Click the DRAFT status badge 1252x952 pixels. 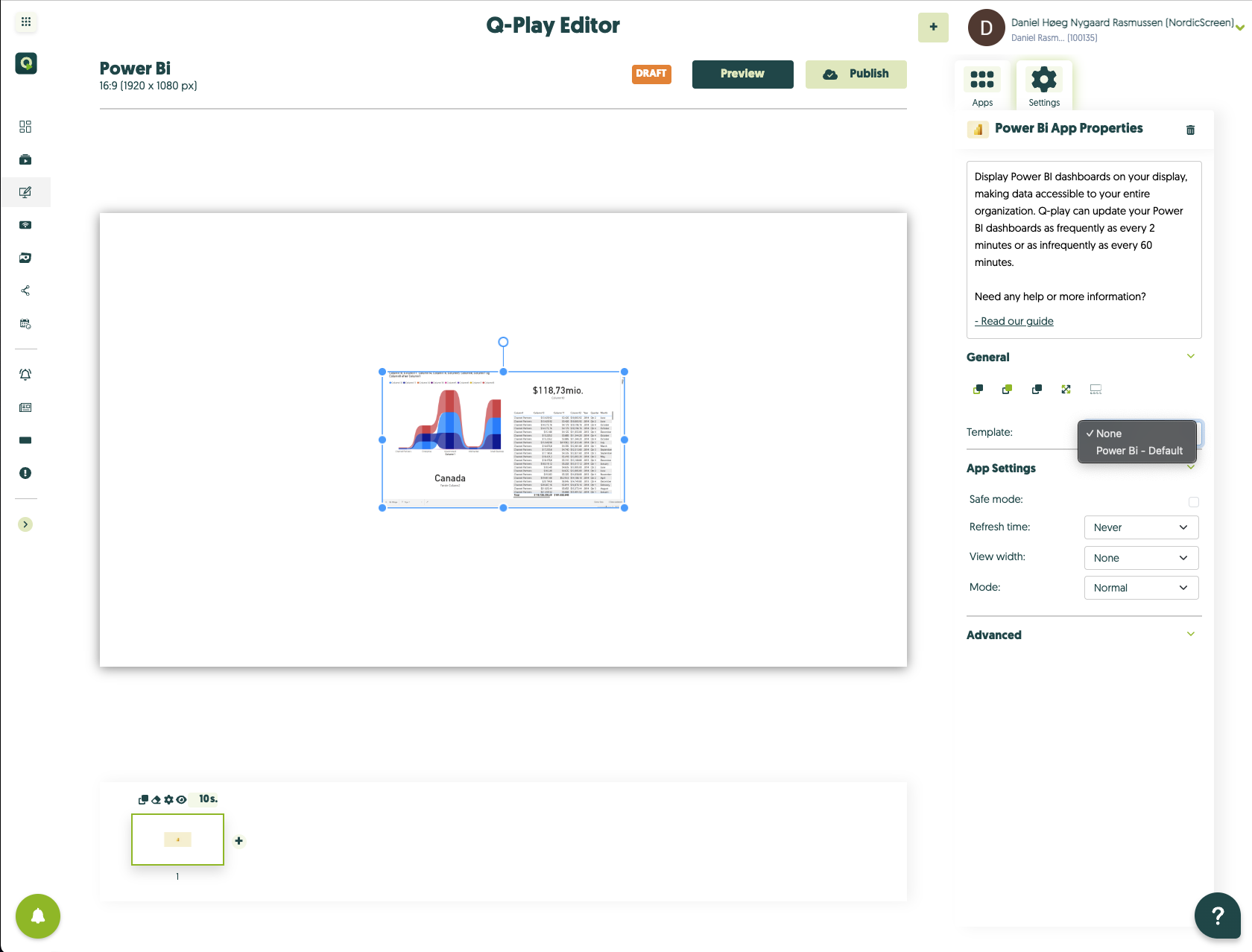click(651, 74)
